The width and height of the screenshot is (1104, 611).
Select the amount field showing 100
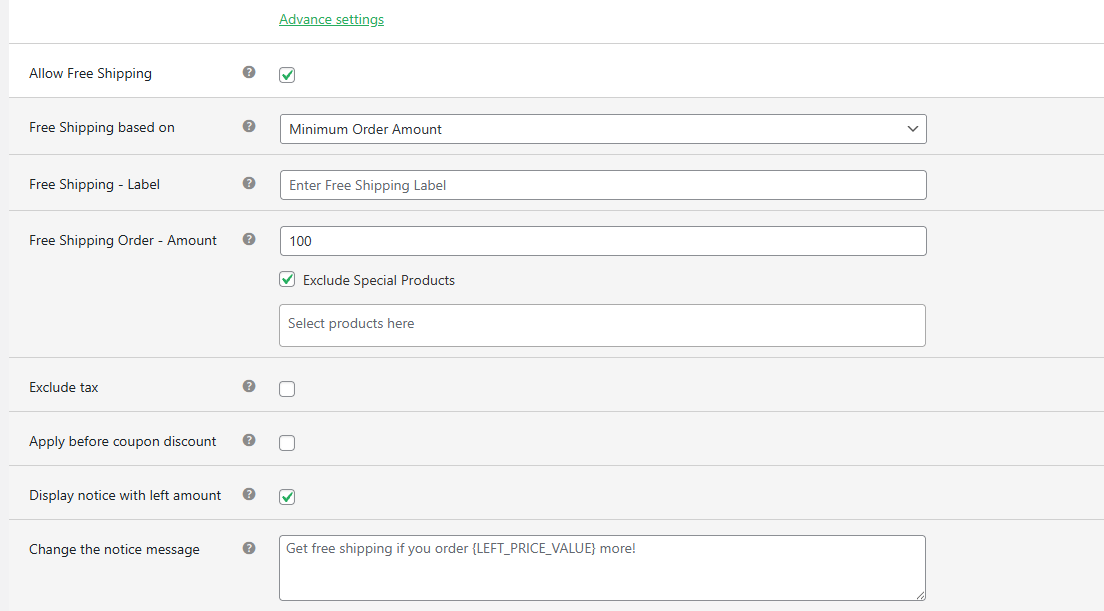(602, 241)
